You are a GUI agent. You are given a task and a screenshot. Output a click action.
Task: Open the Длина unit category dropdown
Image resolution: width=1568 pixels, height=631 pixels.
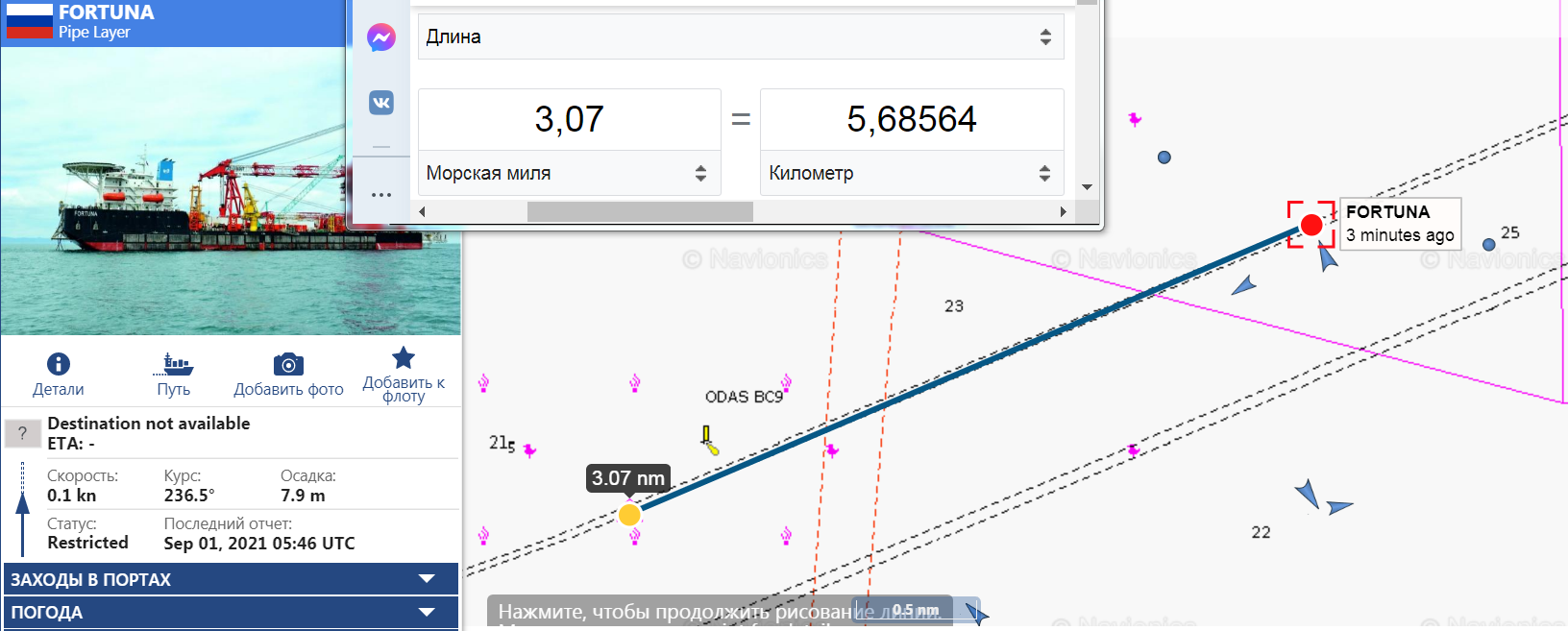click(740, 37)
